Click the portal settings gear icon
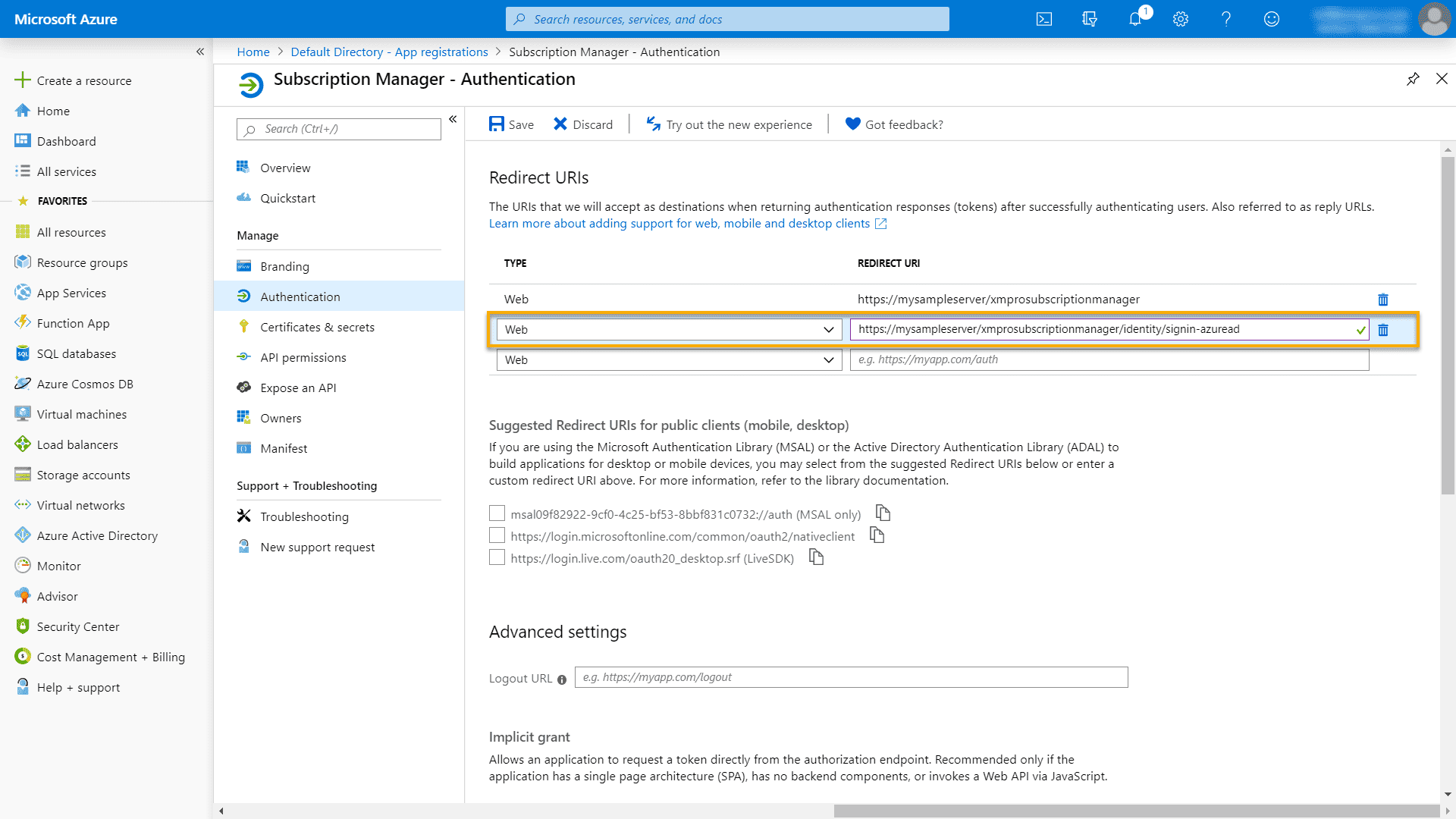This screenshot has height=819, width=1456. [1181, 19]
